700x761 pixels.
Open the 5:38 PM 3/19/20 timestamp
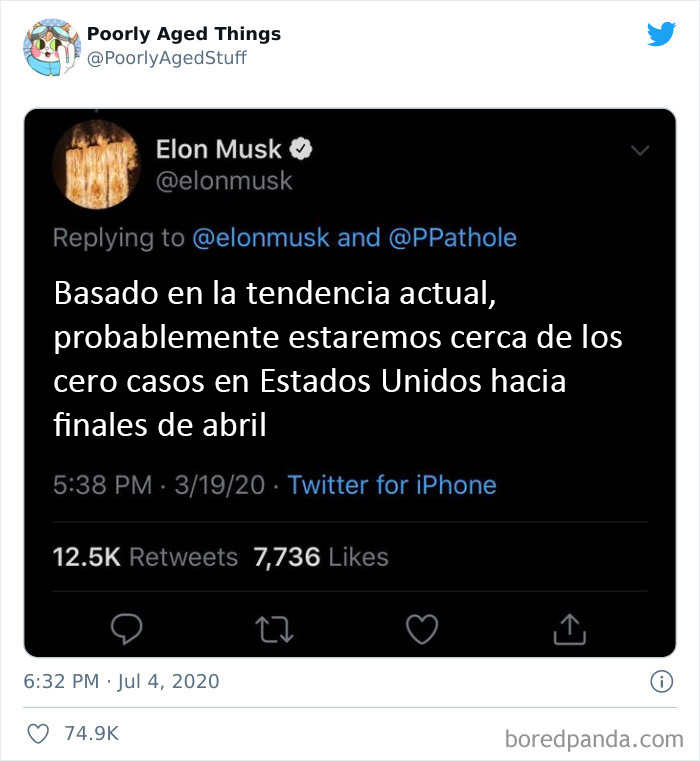click(159, 485)
